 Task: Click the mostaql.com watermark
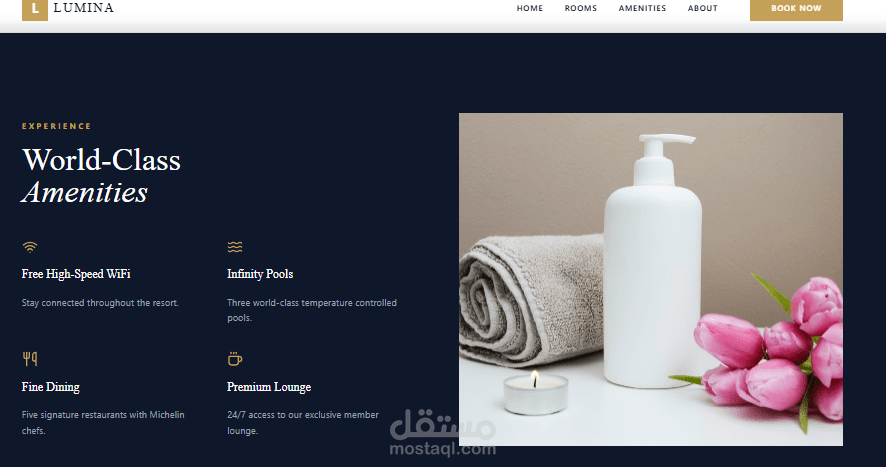442,433
